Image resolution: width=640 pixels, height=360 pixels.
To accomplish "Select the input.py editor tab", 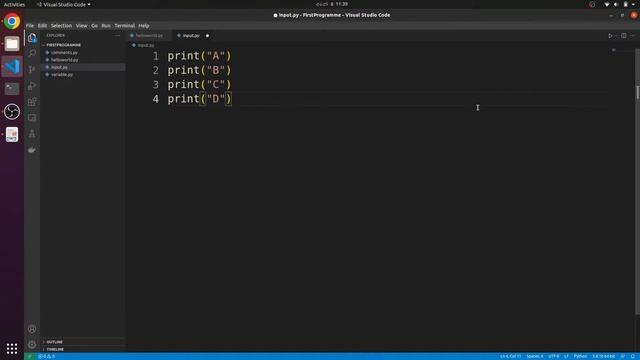I will pos(191,36).
